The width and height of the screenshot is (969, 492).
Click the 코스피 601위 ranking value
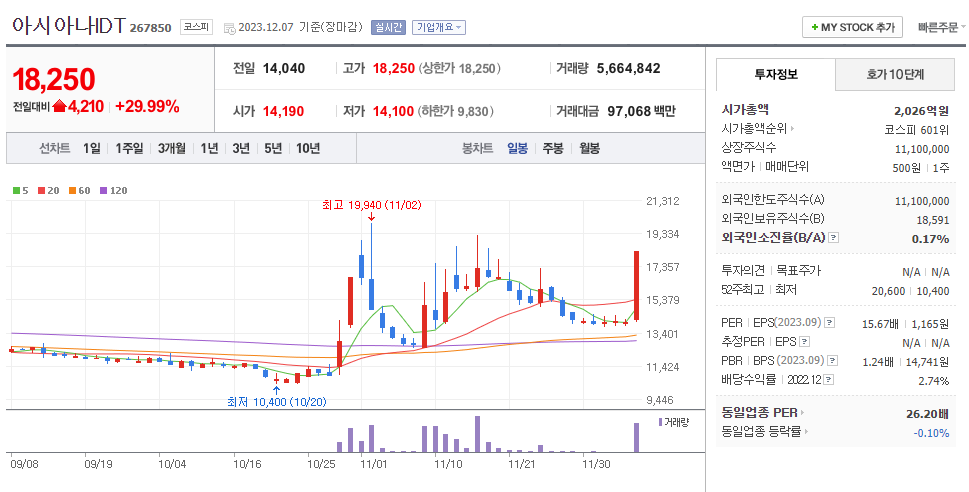pyautogui.click(x=917, y=130)
